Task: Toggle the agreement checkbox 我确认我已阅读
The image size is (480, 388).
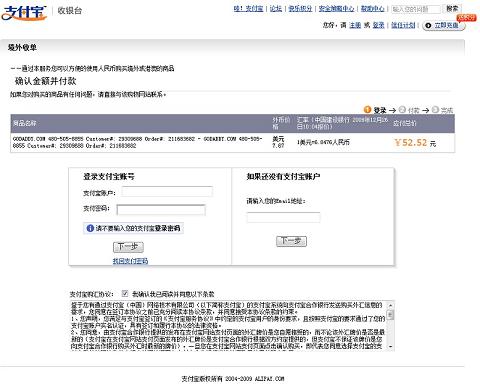Action: pyautogui.click(x=125, y=293)
